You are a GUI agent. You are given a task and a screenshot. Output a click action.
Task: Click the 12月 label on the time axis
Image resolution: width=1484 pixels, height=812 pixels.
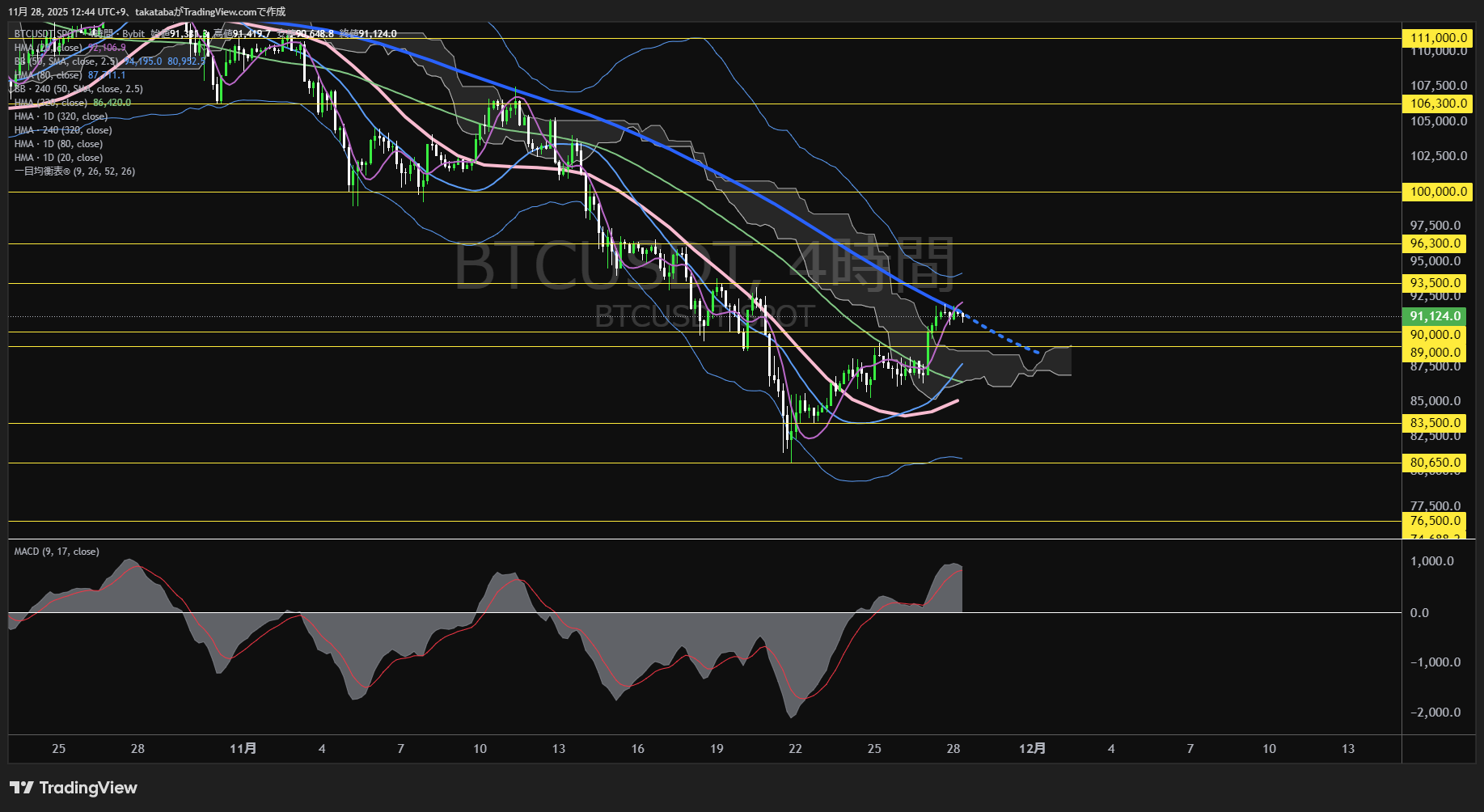[1034, 749]
